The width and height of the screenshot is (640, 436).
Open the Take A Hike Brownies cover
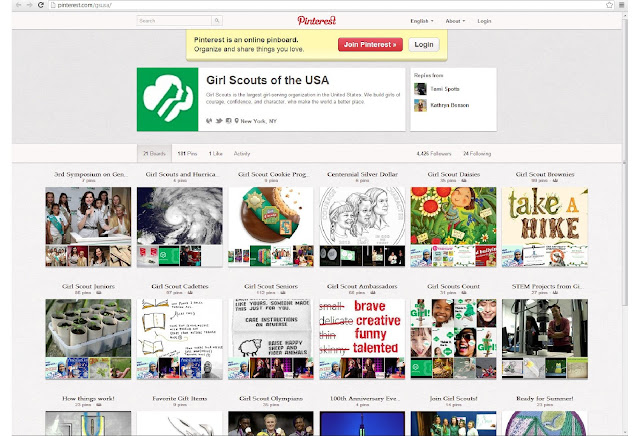coord(545,216)
